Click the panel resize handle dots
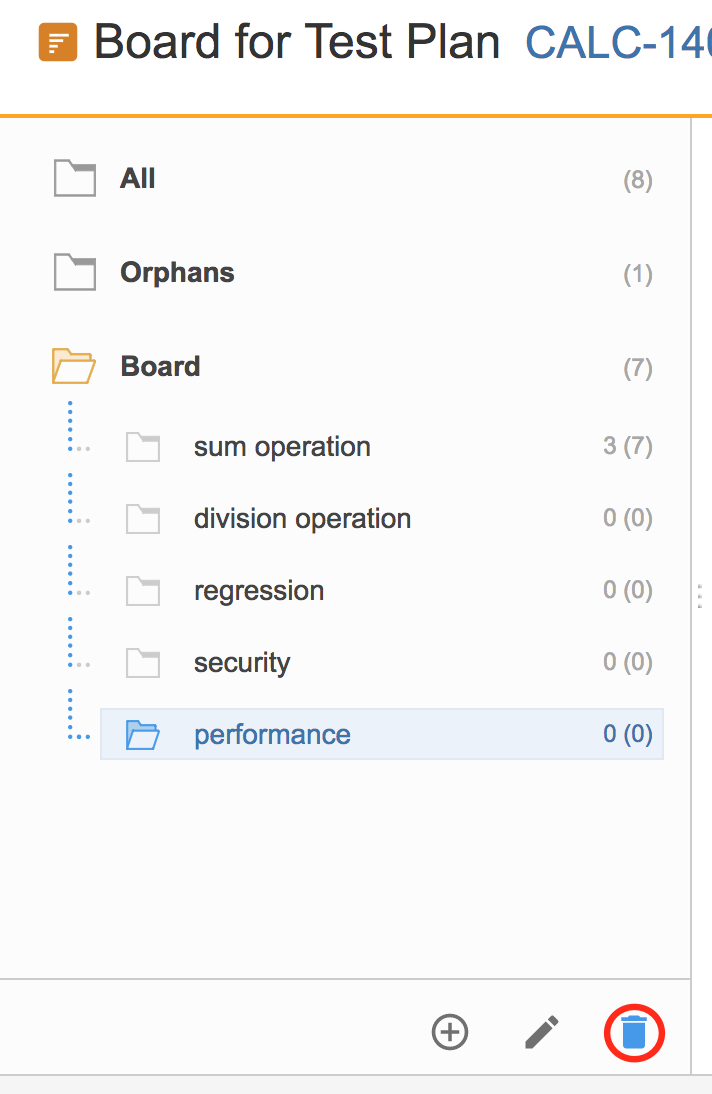712x1094 pixels. point(699,597)
